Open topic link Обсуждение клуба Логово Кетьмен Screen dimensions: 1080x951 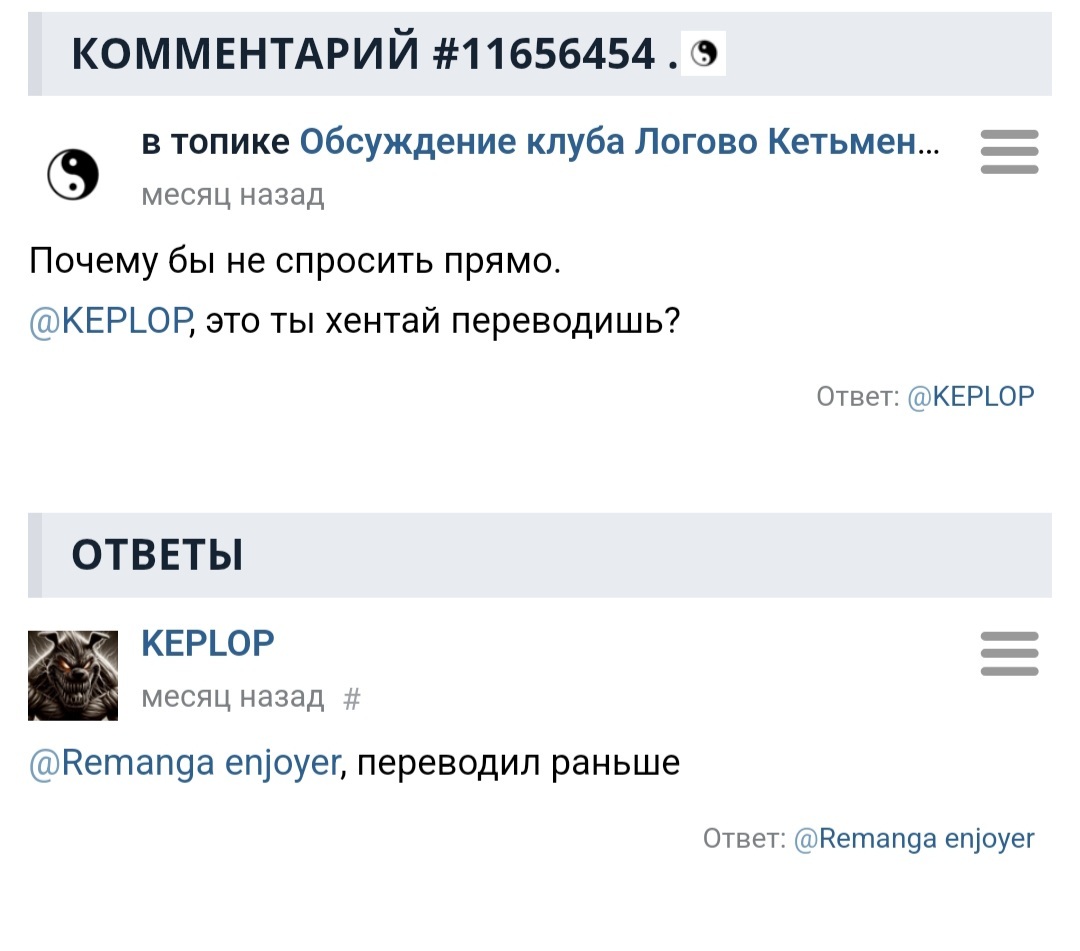coord(608,144)
